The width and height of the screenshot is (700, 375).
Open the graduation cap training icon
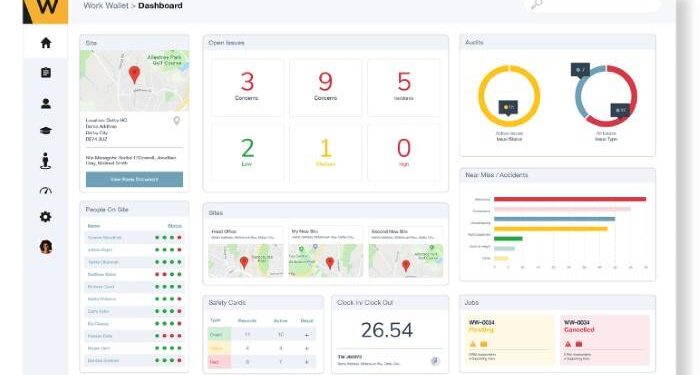[x=46, y=131]
